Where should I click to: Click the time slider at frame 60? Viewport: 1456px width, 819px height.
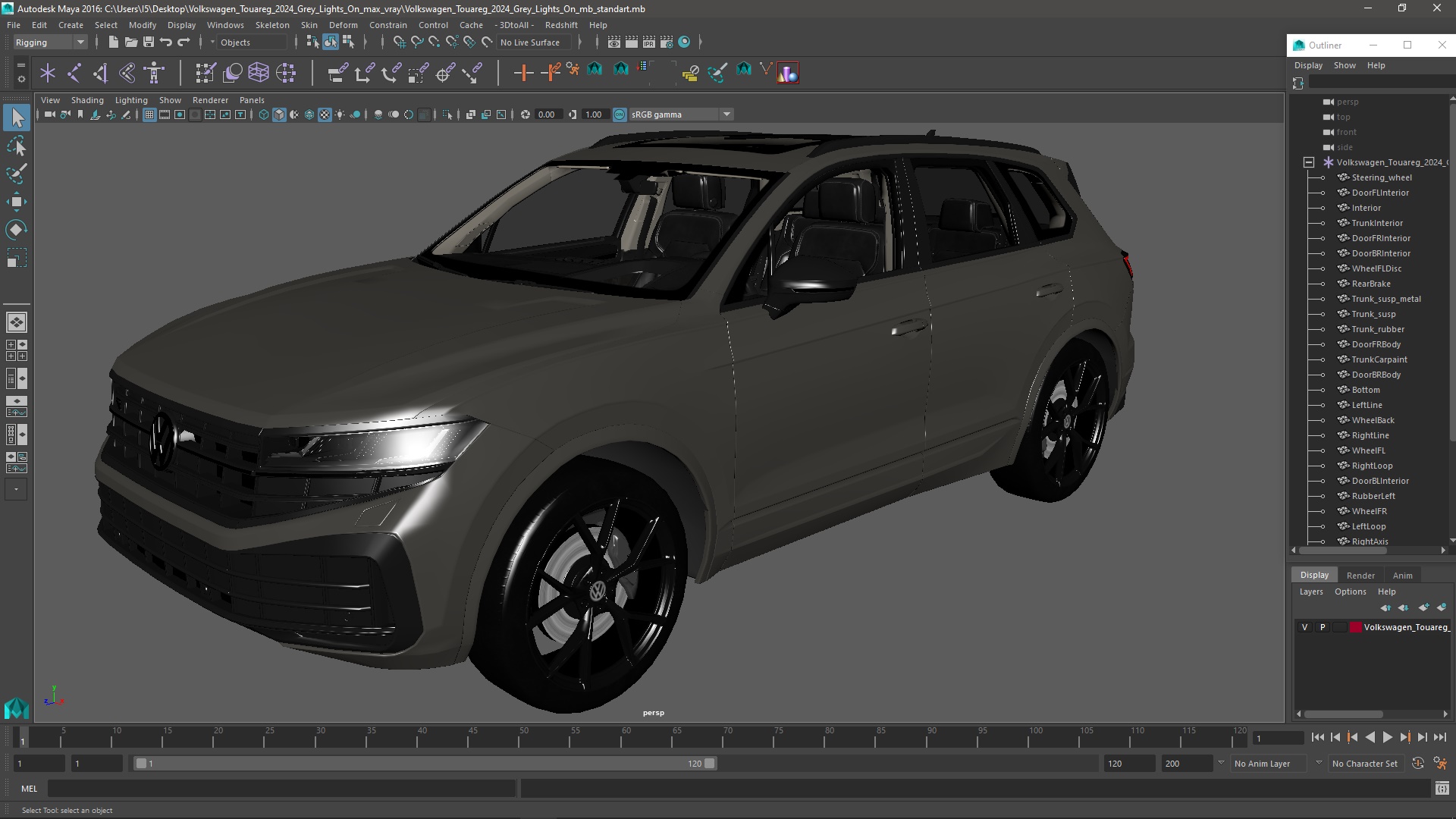pyautogui.click(x=626, y=738)
